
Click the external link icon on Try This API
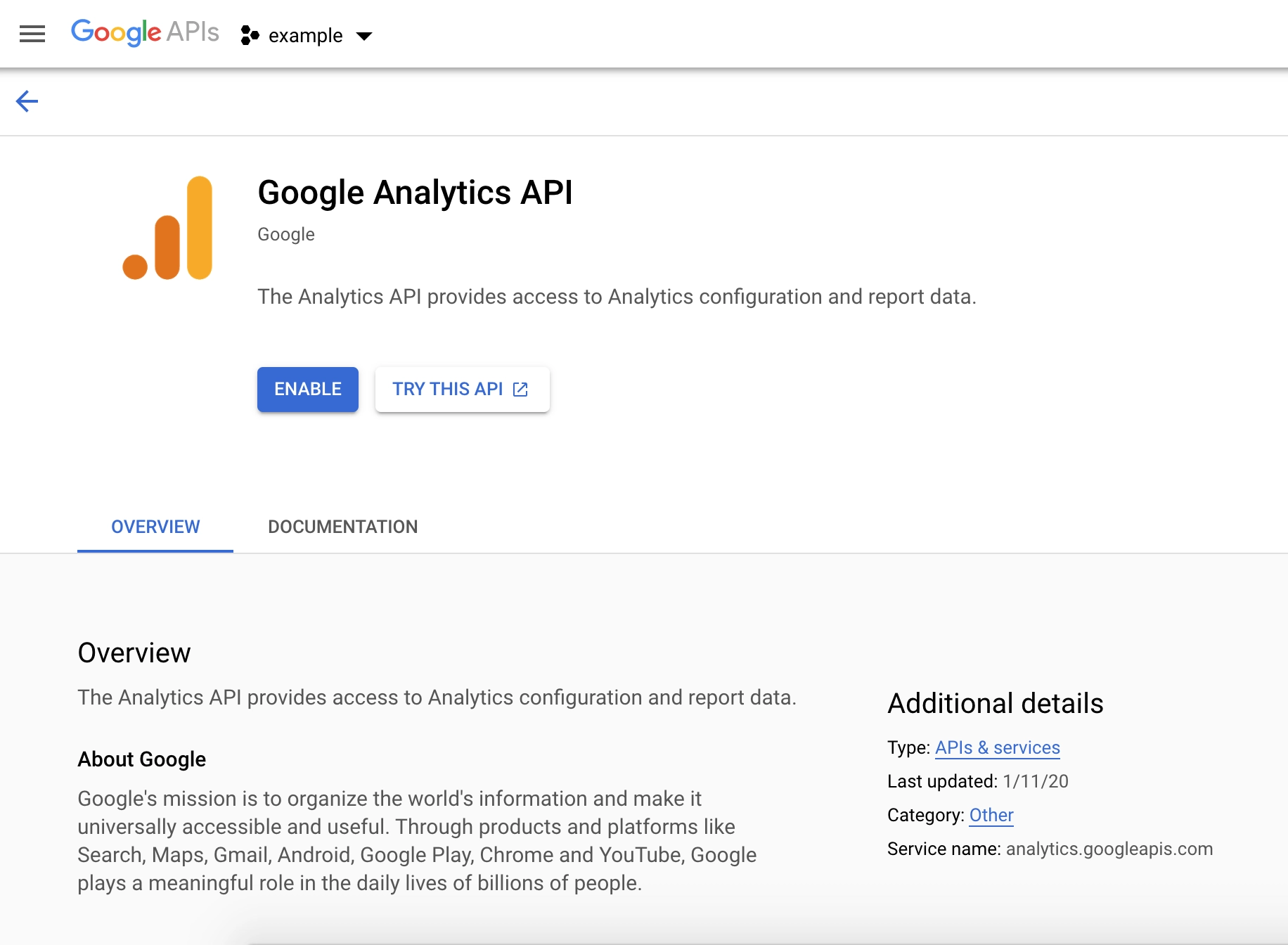pos(520,390)
